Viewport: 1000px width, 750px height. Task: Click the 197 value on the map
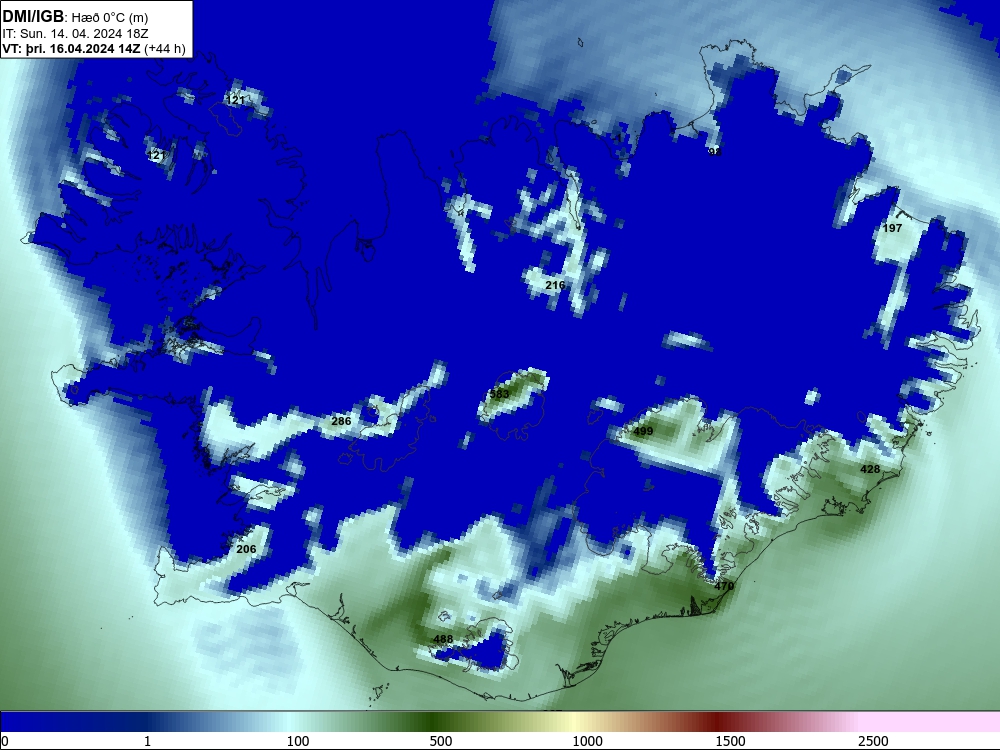pos(892,228)
